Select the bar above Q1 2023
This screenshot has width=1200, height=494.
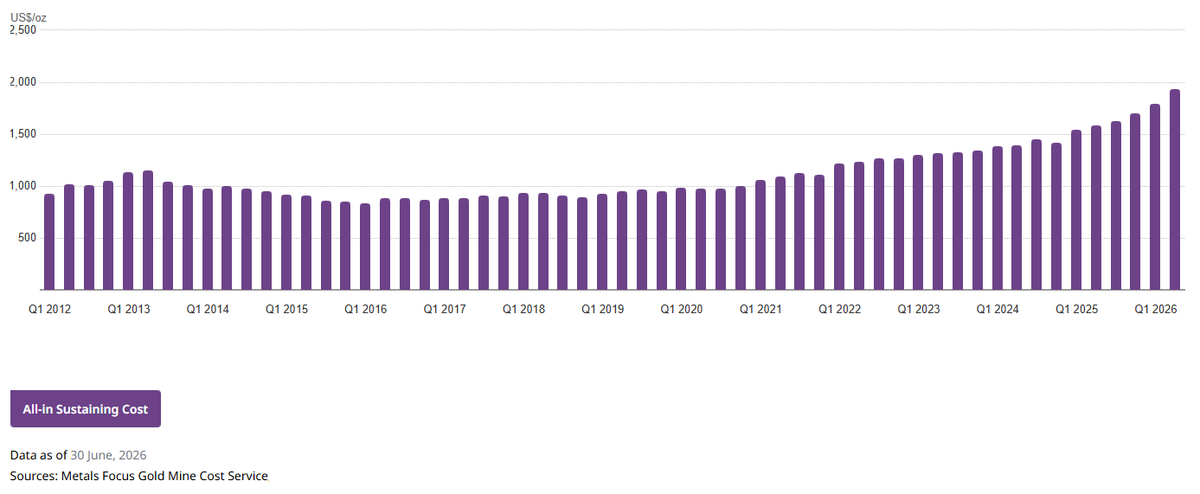pos(918,223)
